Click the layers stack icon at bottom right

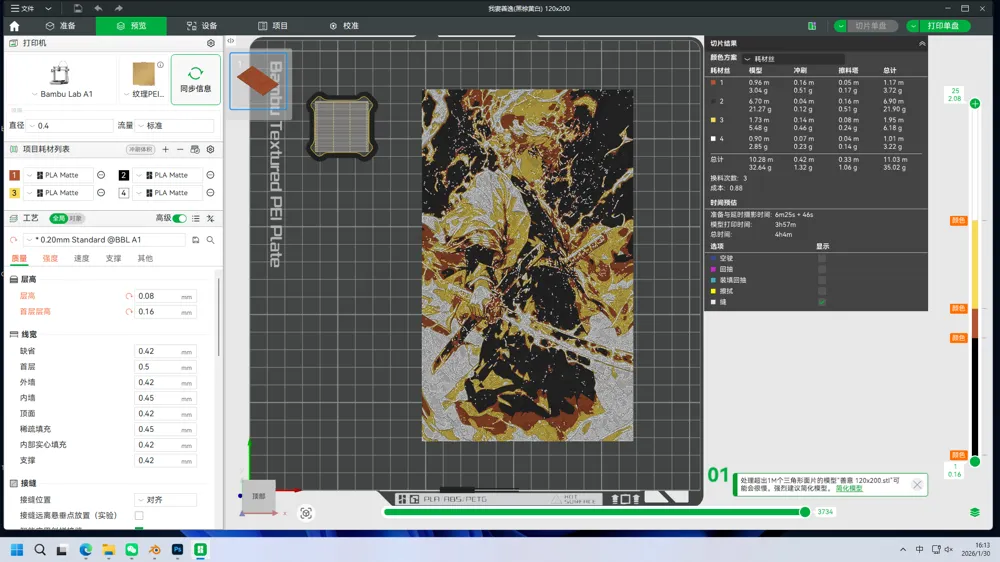tap(974, 512)
